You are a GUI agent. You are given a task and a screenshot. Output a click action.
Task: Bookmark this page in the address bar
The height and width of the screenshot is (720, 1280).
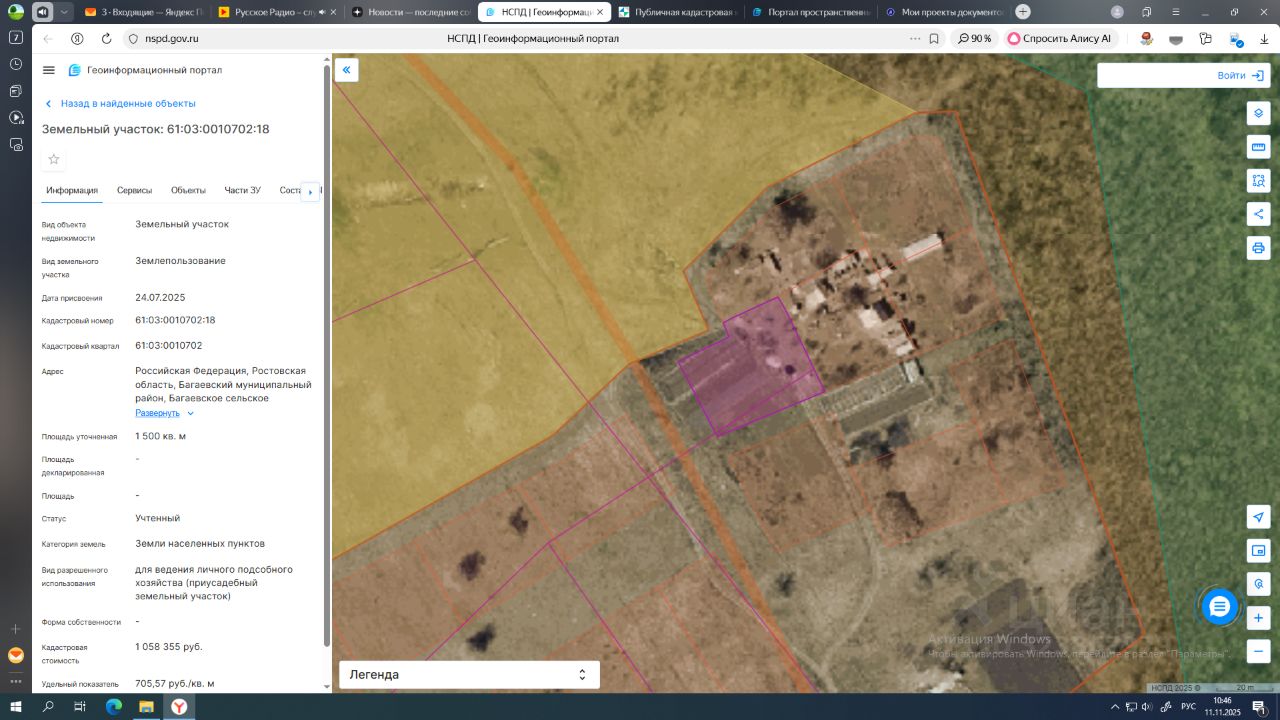[x=934, y=38]
